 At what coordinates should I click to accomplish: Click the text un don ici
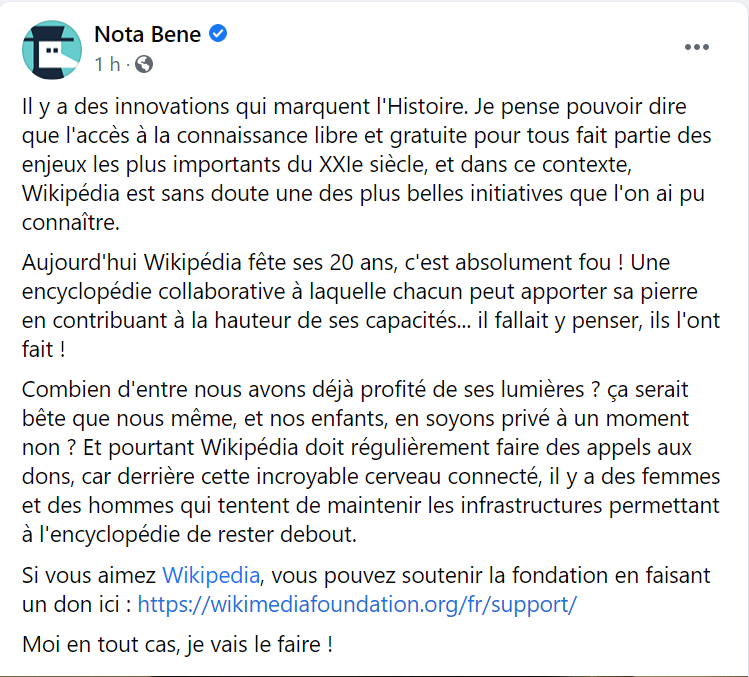point(71,604)
